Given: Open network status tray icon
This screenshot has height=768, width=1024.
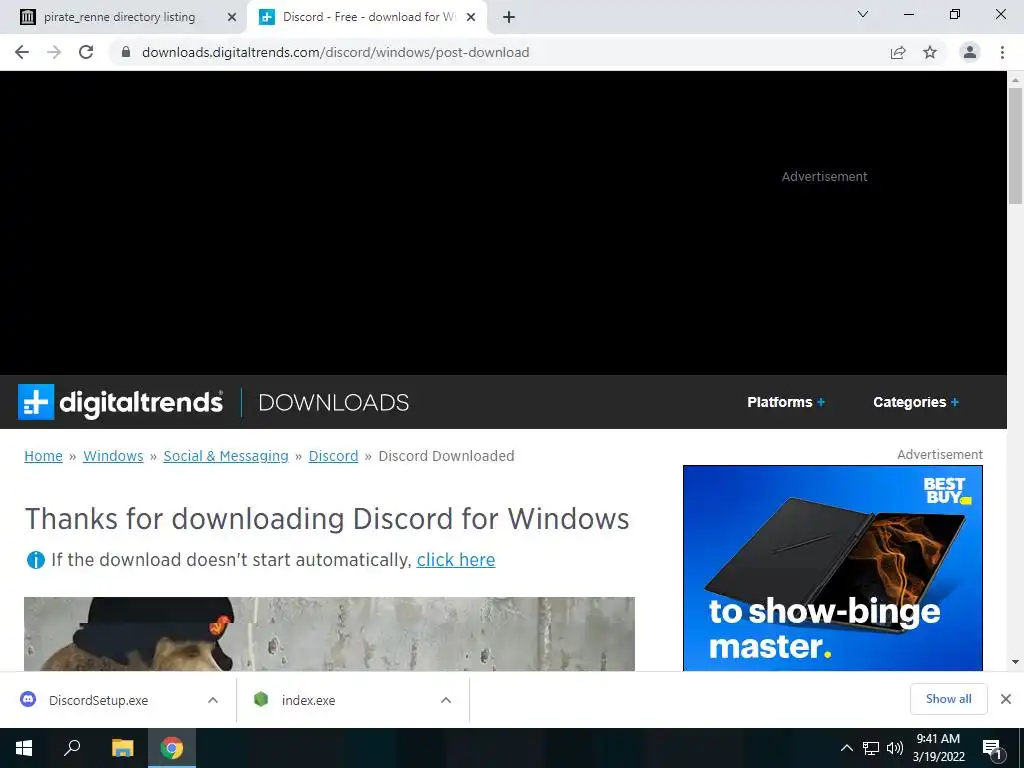Looking at the screenshot, I should coord(871,748).
